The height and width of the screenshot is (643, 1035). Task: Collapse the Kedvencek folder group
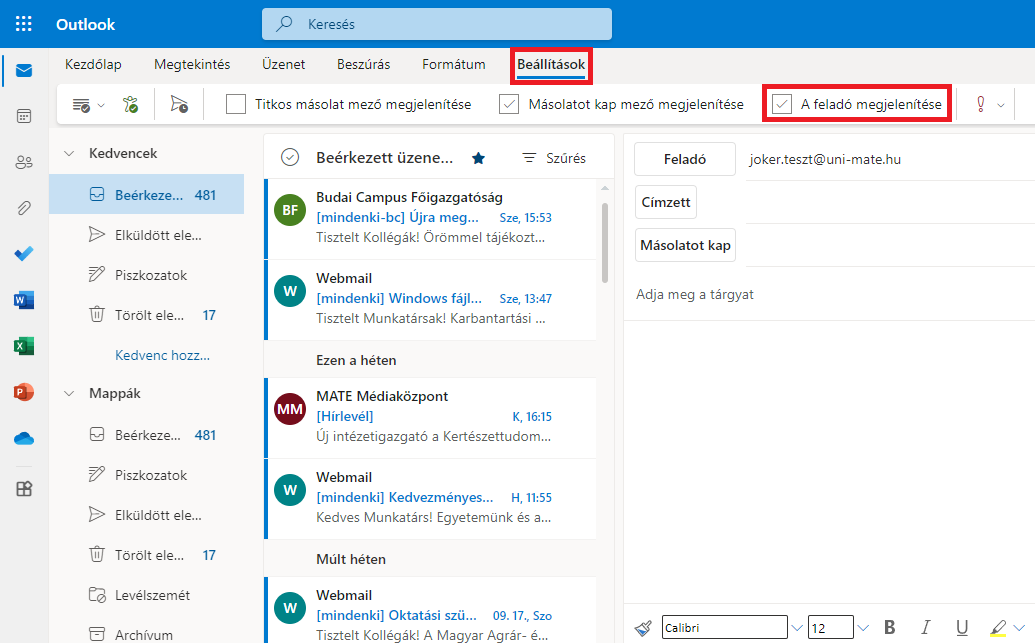coord(69,153)
